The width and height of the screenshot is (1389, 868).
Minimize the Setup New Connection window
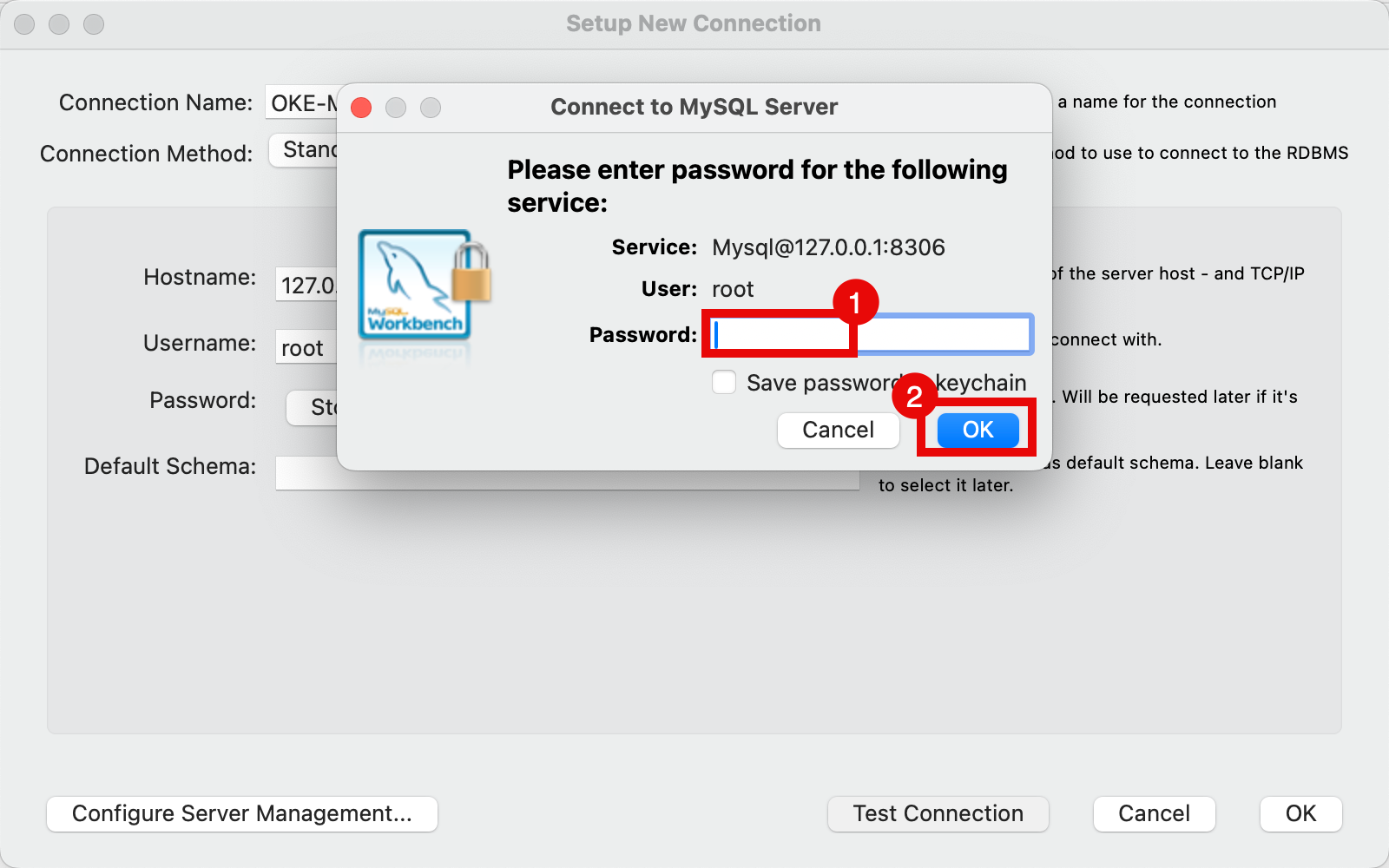click(x=59, y=24)
